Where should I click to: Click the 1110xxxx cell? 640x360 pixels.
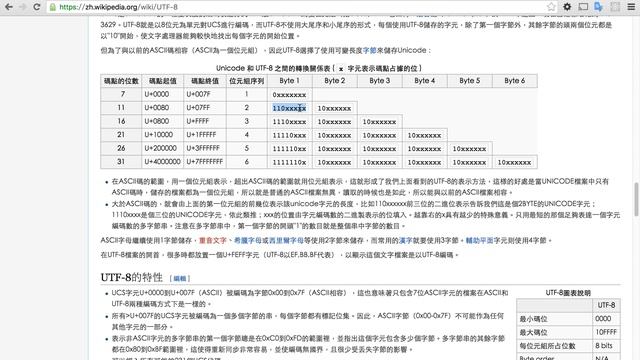[289, 122]
